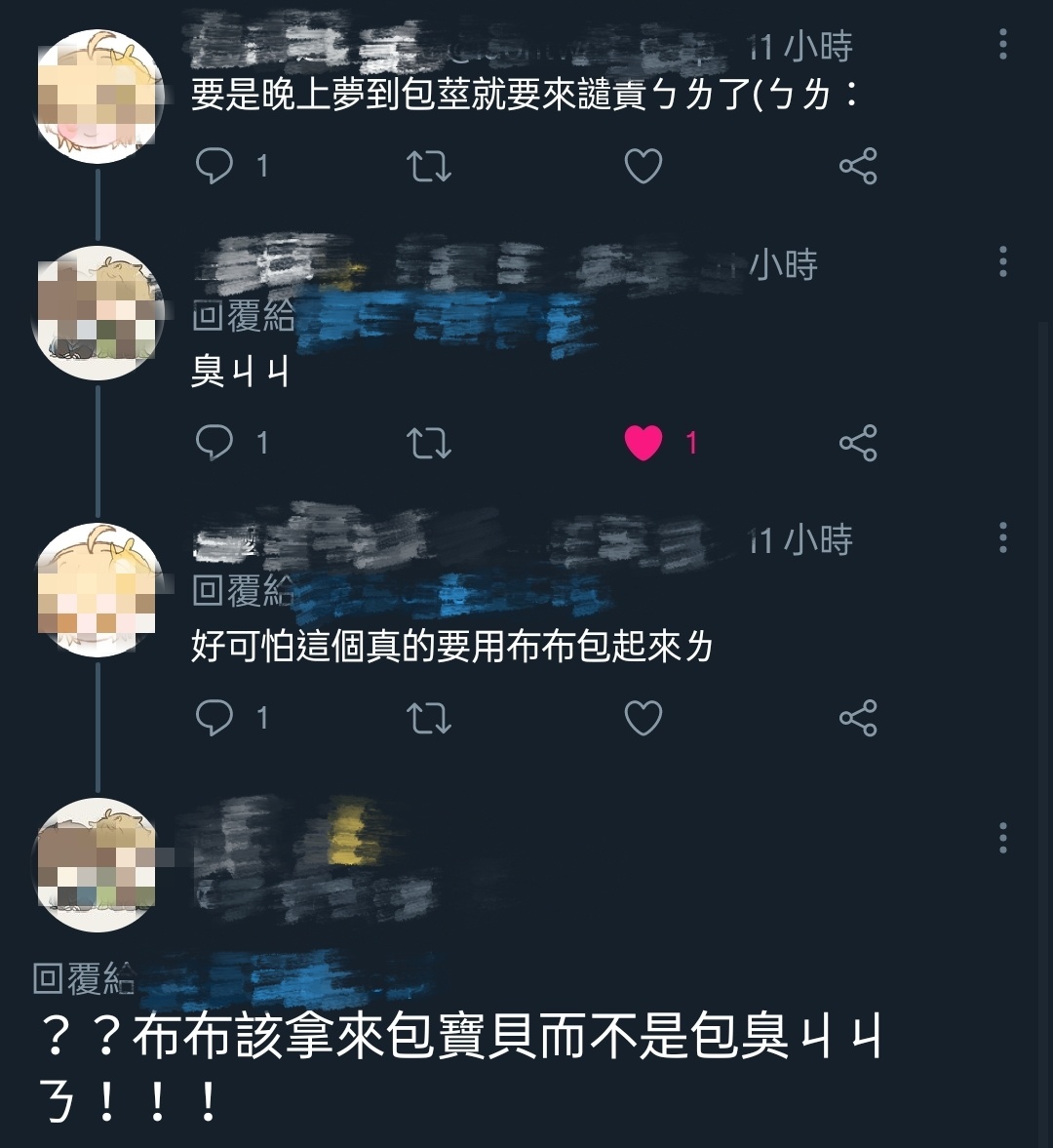
Task: Share the 臭ㄐㄐ tweet
Action: (858, 442)
